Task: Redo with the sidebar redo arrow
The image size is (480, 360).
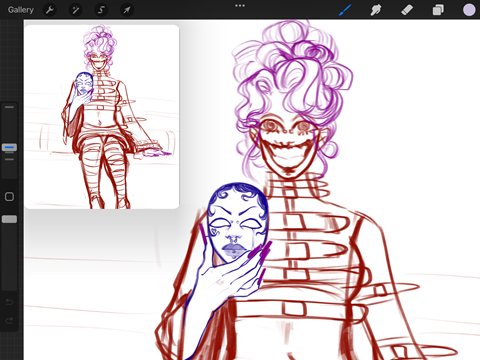Action: point(9,321)
